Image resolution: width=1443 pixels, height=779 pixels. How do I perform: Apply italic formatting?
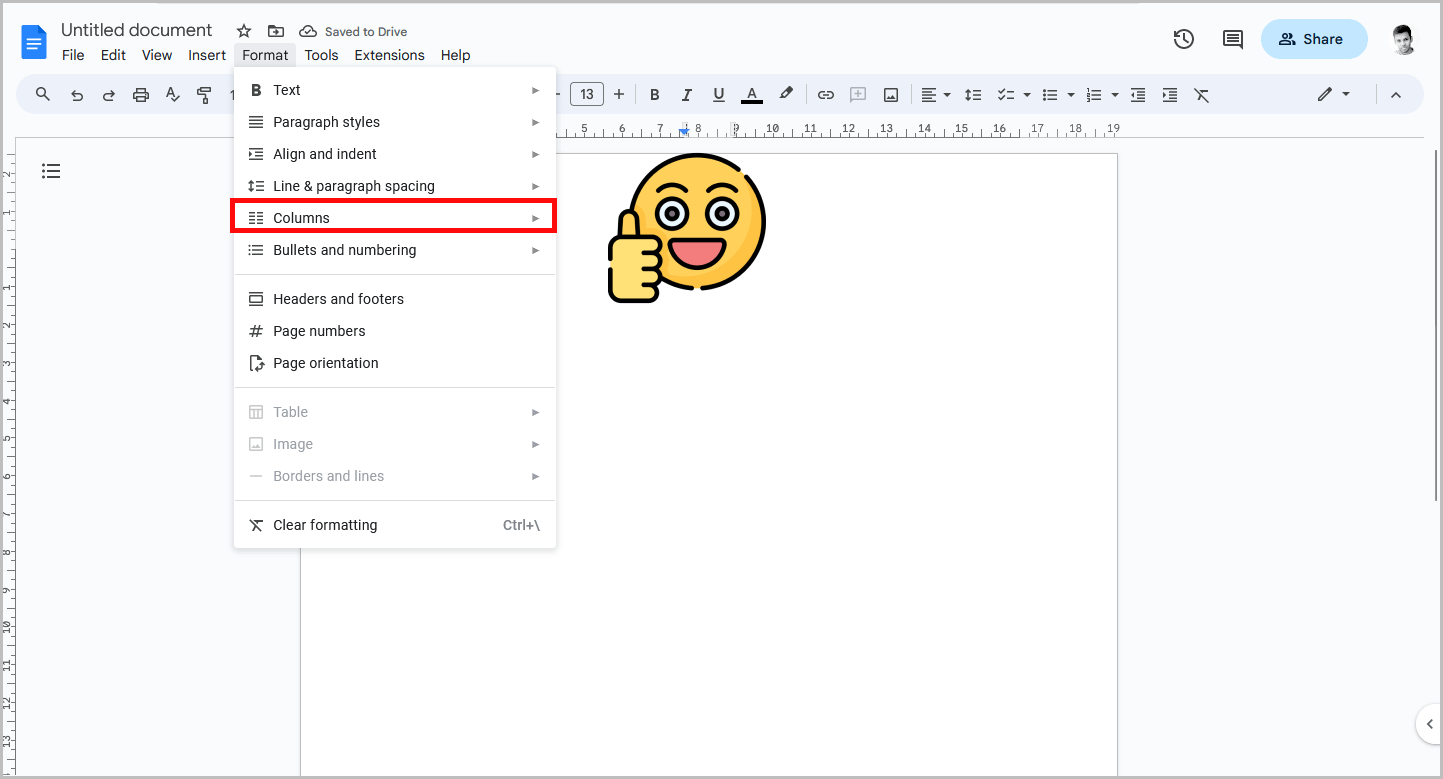[686, 94]
